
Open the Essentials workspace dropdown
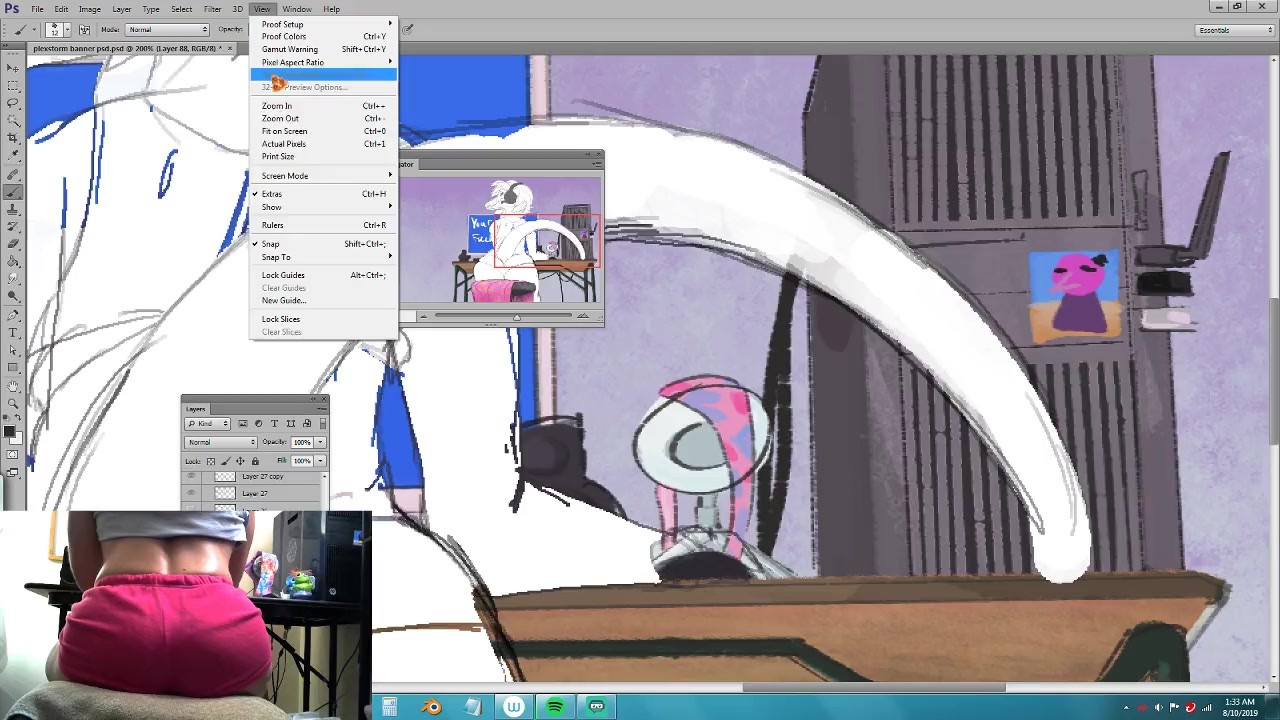(x=1235, y=30)
